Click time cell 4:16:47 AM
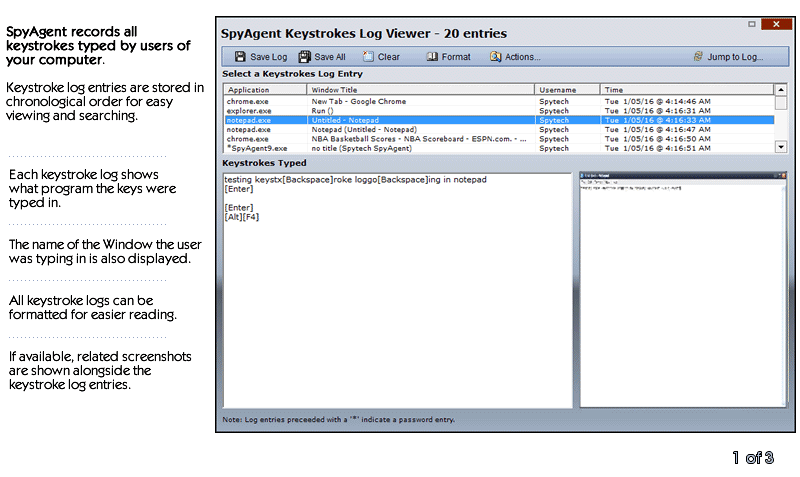 tap(658, 130)
